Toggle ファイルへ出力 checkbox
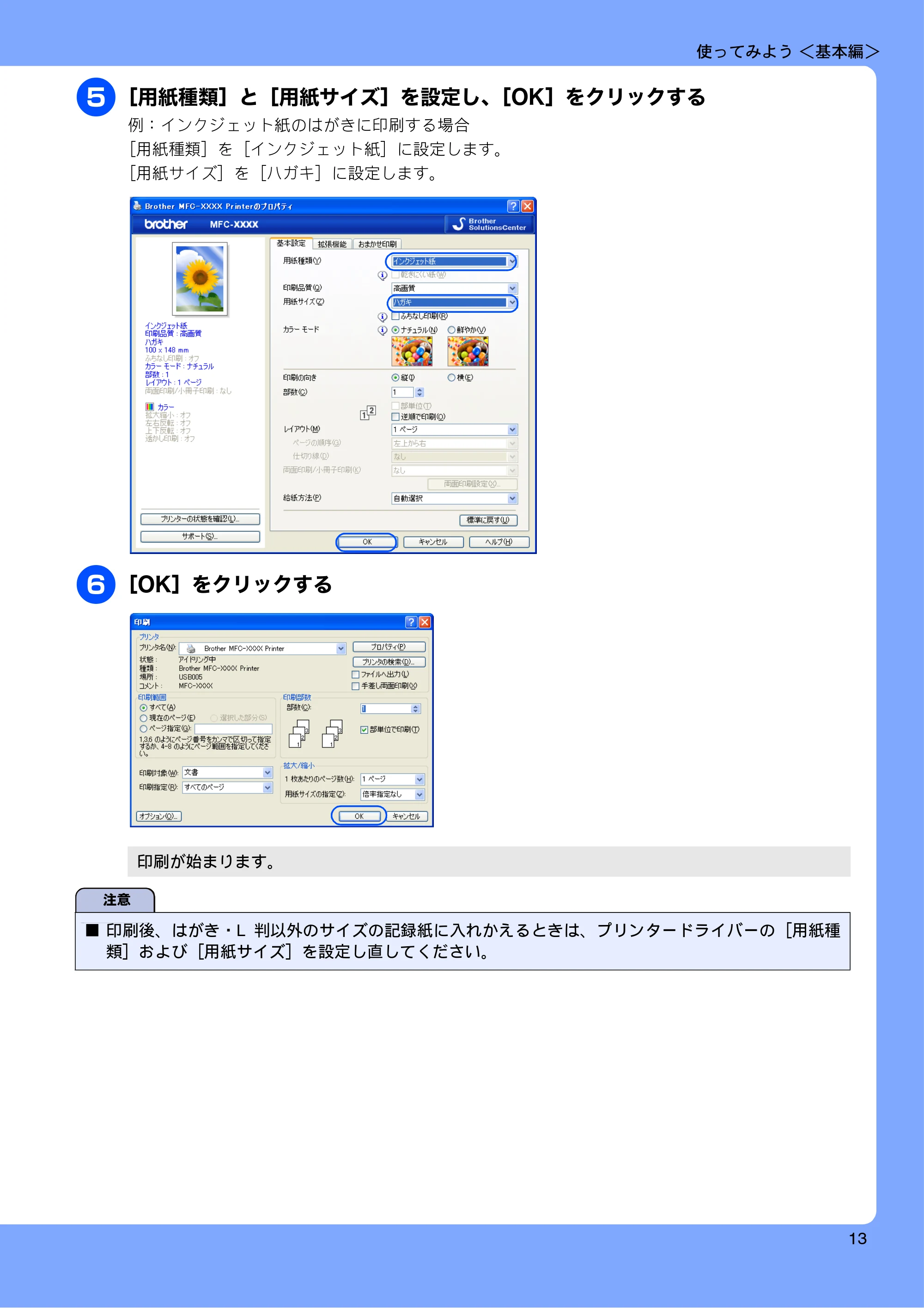 click(x=355, y=675)
